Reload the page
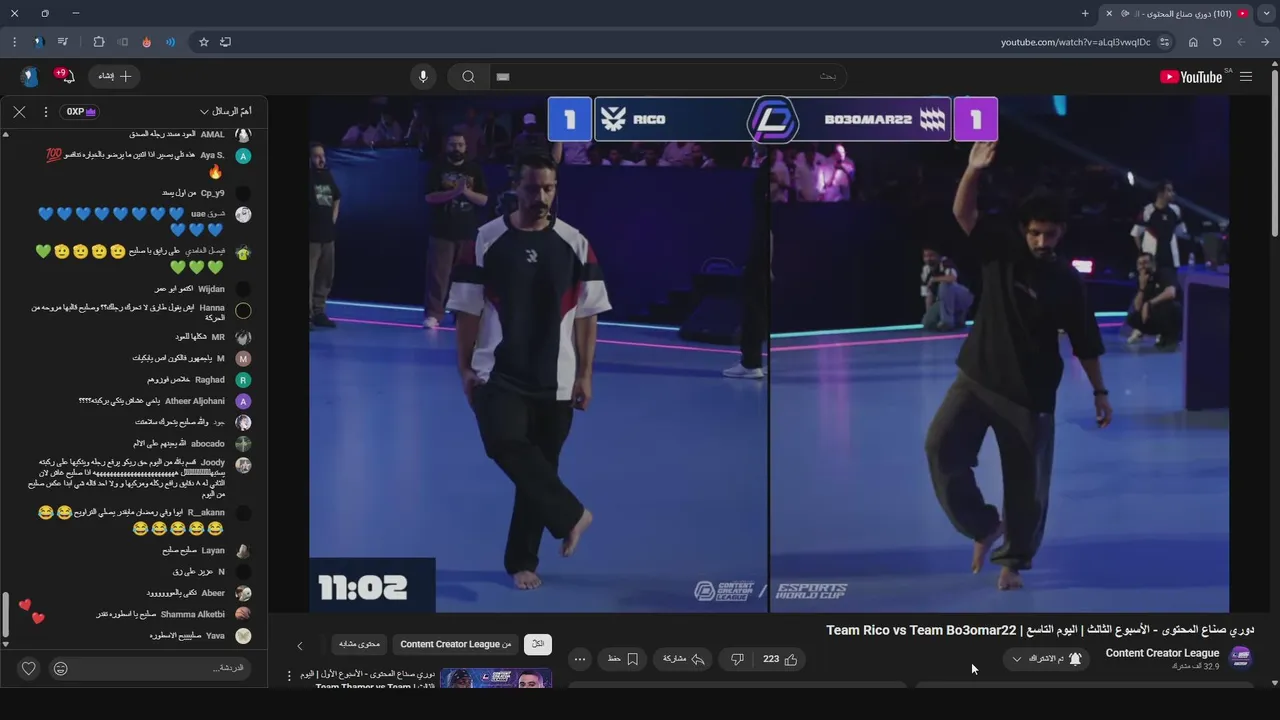 pyautogui.click(x=1217, y=42)
